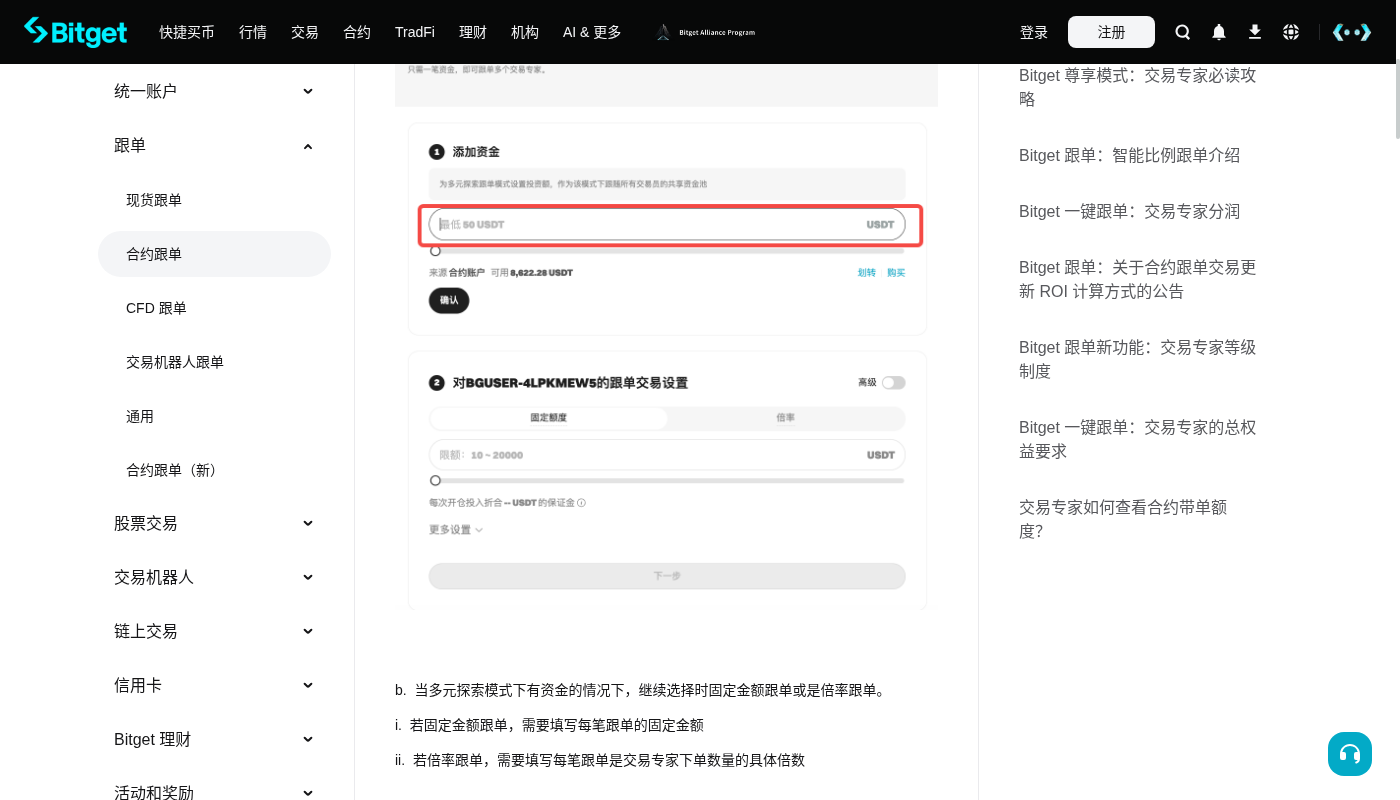
Task: Select 合约跟单 sidebar item
Action: 214,254
